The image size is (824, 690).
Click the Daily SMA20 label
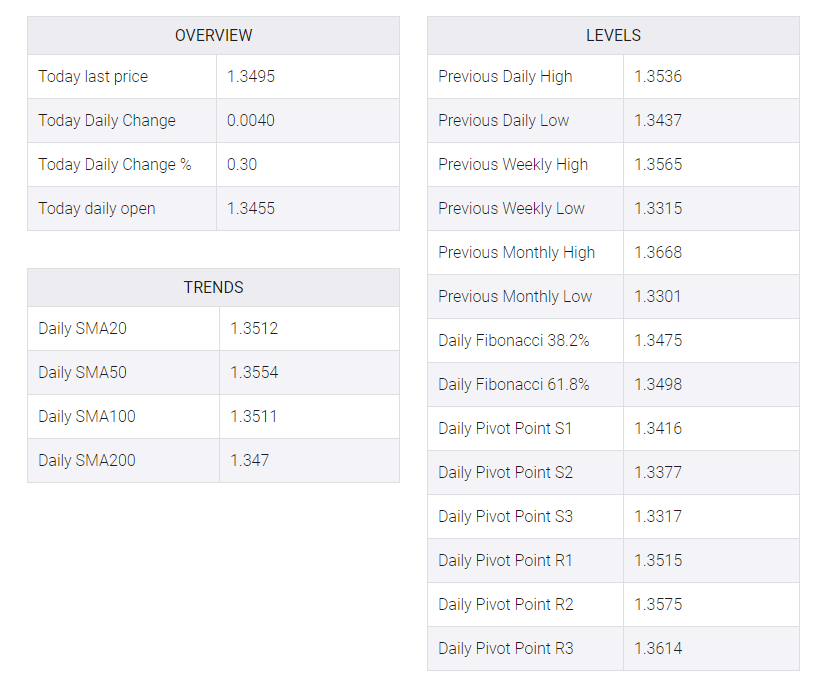(x=83, y=328)
